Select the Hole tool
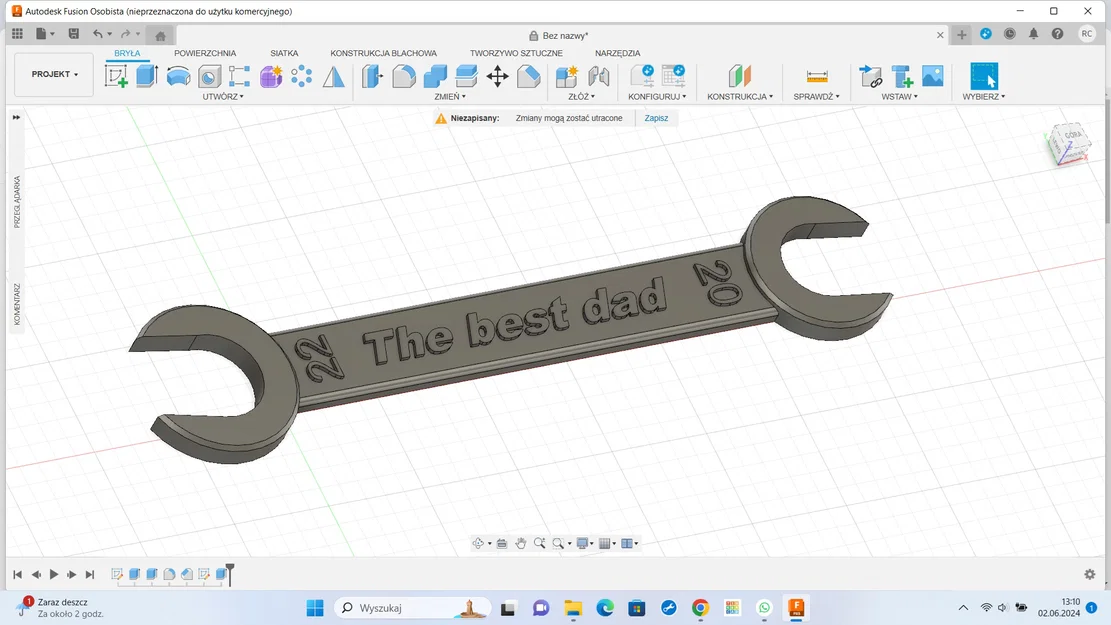The image size is (1111, 625). pyautogui.click(x=209, y=77)
